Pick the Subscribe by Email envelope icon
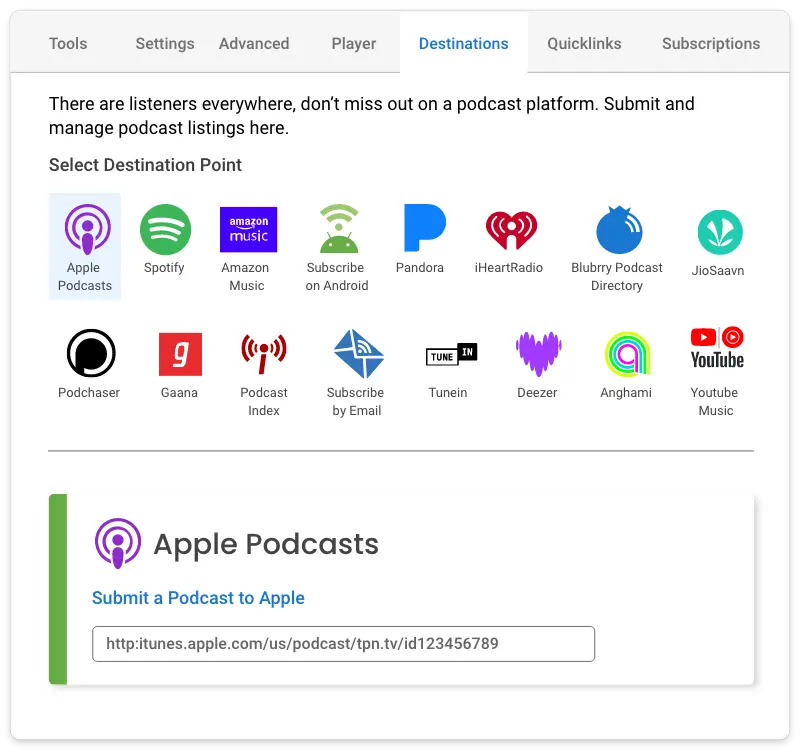 click(359, 354)
